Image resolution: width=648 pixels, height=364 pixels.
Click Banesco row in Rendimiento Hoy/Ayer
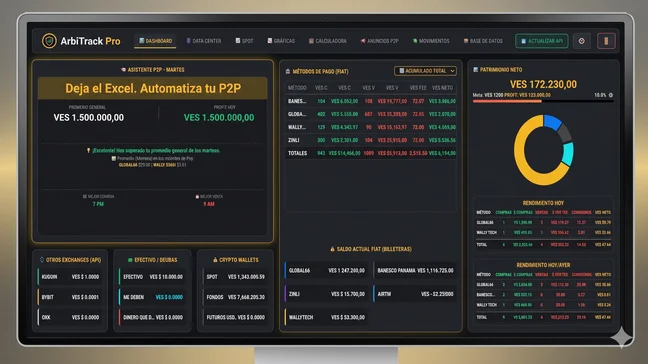coord(543,295)
